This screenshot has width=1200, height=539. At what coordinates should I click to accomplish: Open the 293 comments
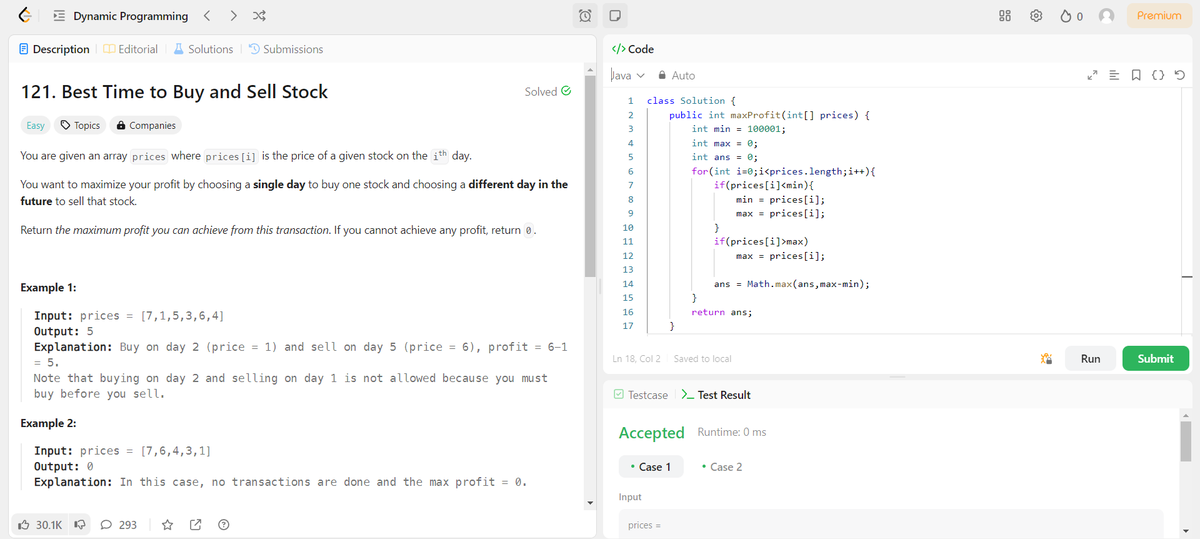pos(120,524)
